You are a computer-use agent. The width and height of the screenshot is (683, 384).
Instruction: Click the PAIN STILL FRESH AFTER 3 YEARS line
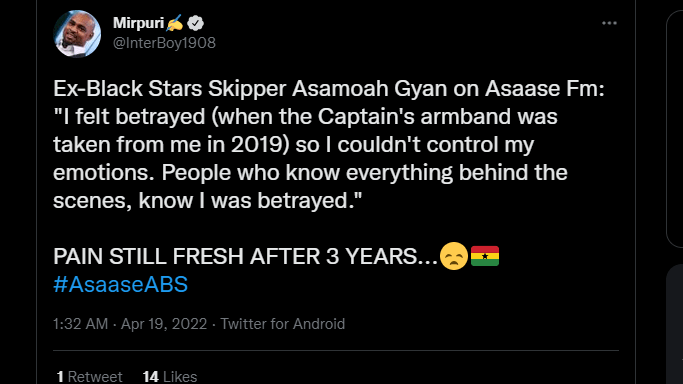click(245, 256)
